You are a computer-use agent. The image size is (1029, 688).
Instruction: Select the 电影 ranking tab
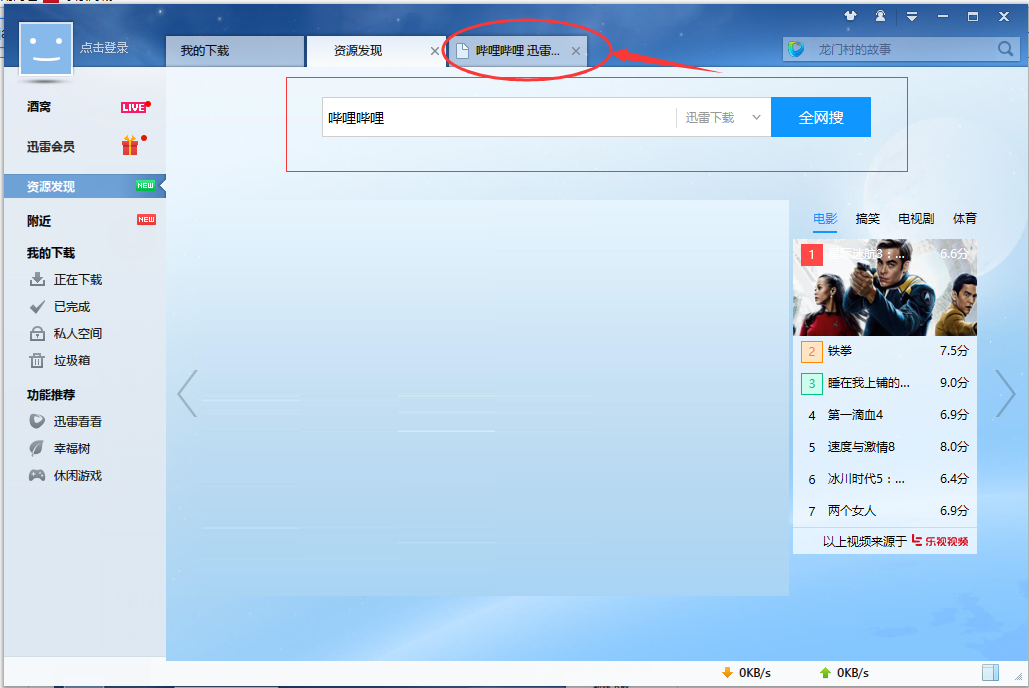tap(825, 219)
